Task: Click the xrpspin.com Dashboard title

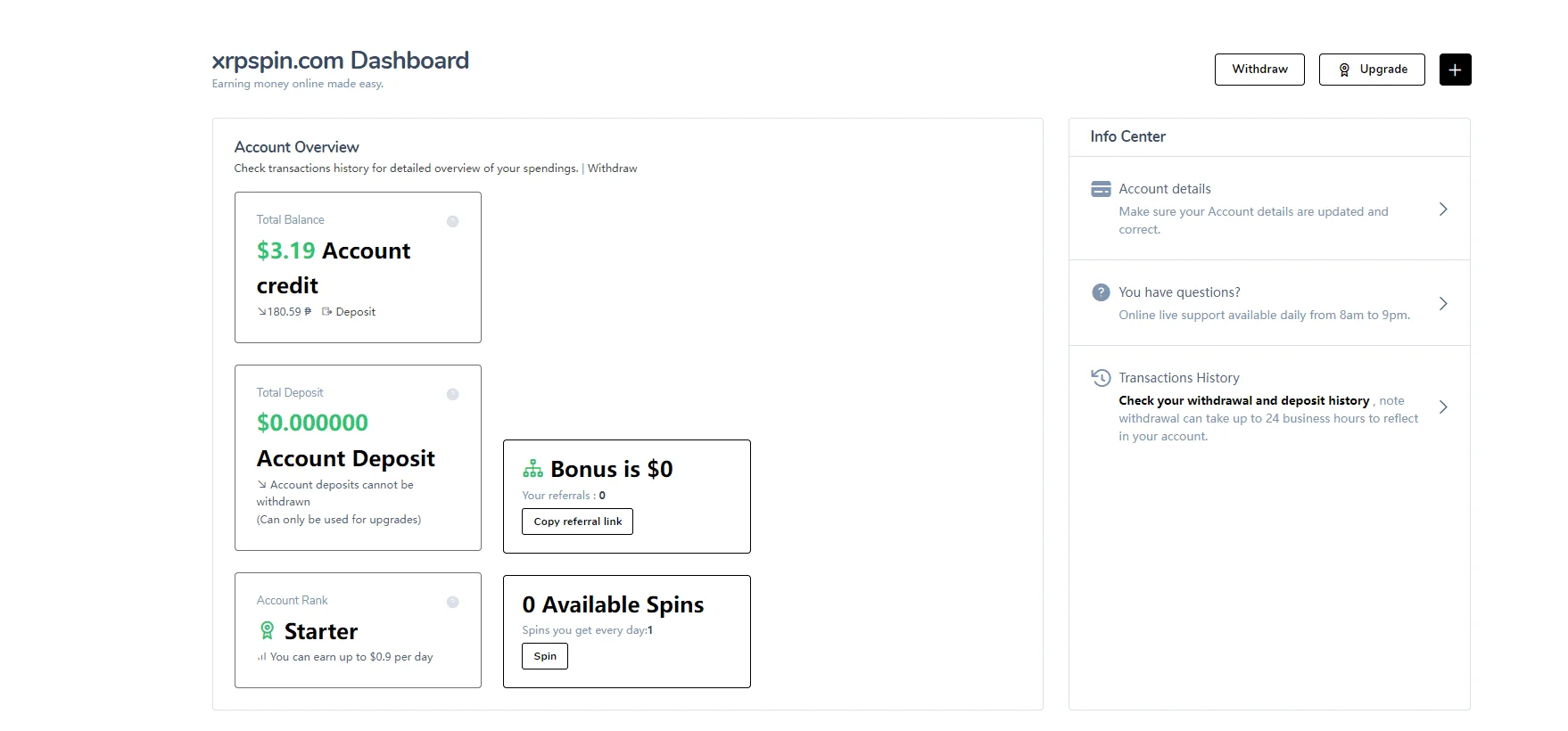Action: [340, 61]
